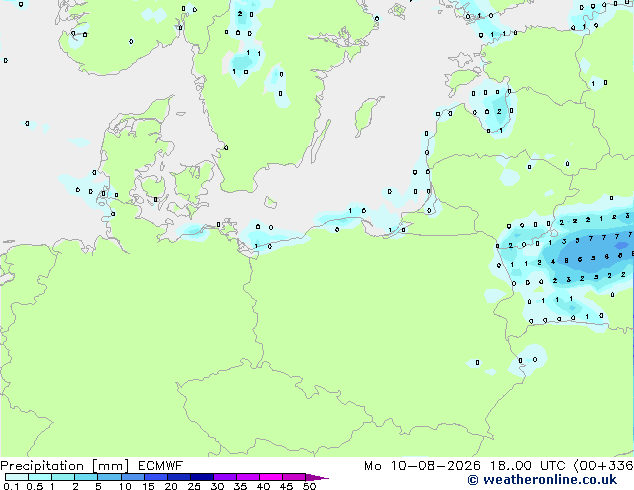Select the 2–5 mm legend color box
634x490 pixels.
(86, 477)
